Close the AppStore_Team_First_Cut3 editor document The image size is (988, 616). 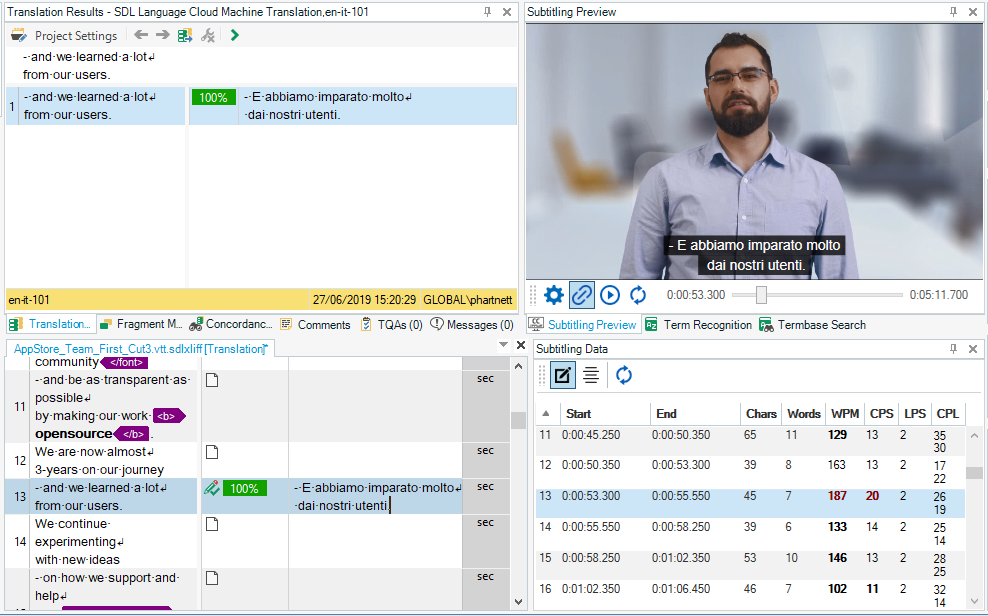pyautogui.click(x=520, y=345)
